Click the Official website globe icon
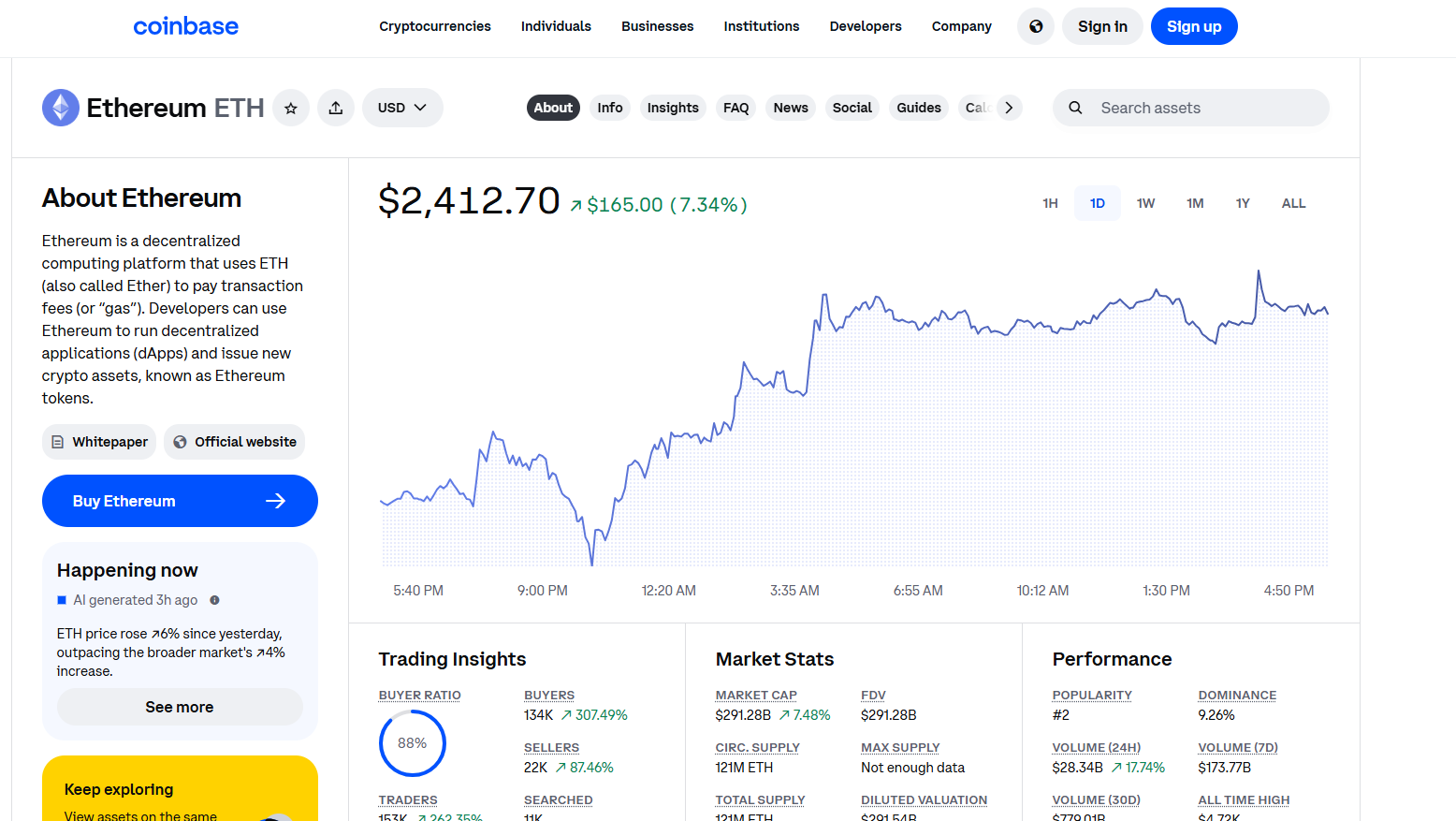The width and height of the screenshot is (1456, 821). coord(180,442)
